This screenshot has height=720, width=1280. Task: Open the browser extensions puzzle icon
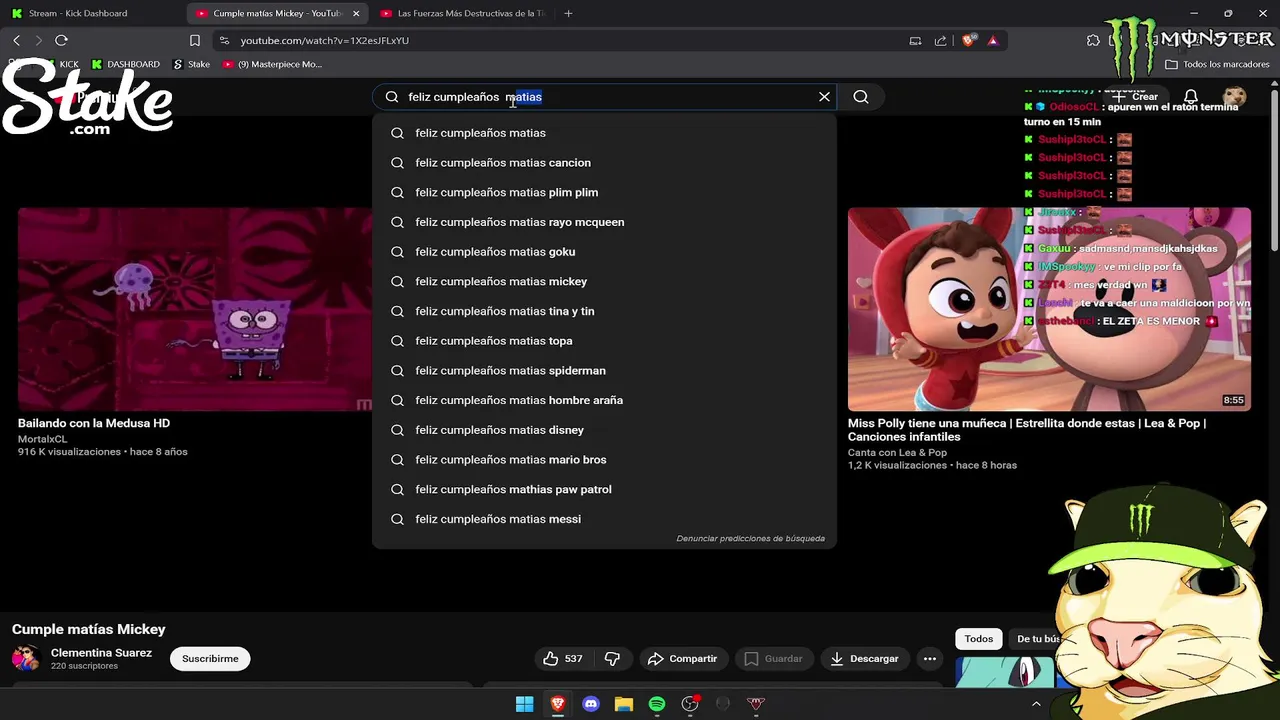(1093, 41)
